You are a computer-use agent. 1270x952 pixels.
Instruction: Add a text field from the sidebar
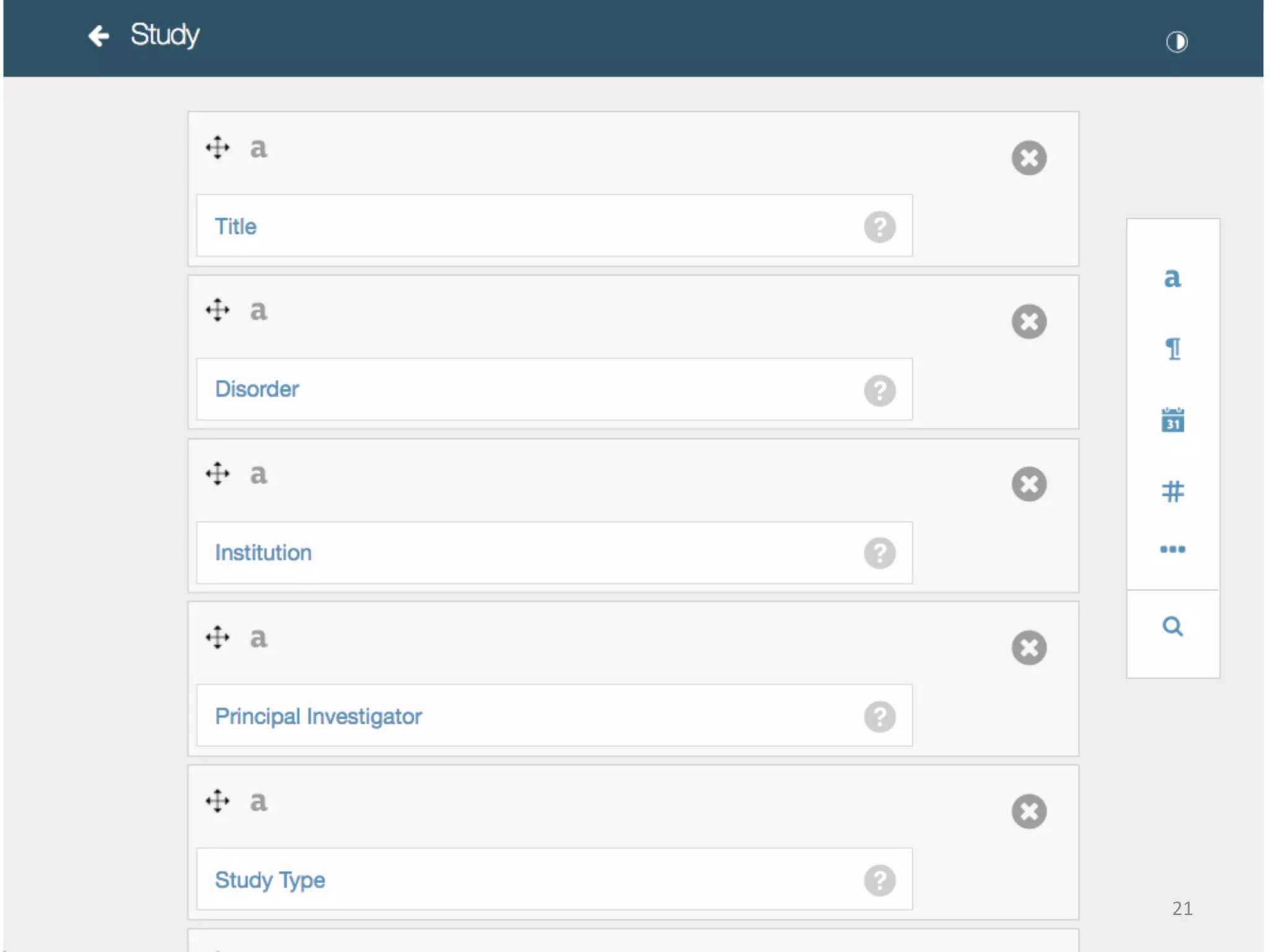click(x=1172, y=278)
